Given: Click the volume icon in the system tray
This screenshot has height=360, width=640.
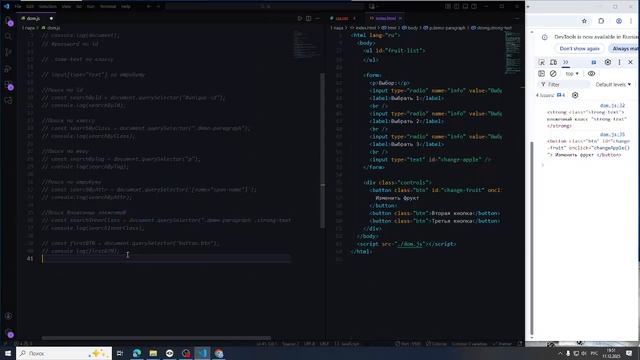Looking at the screenshot, I should (x=583, y=353).
